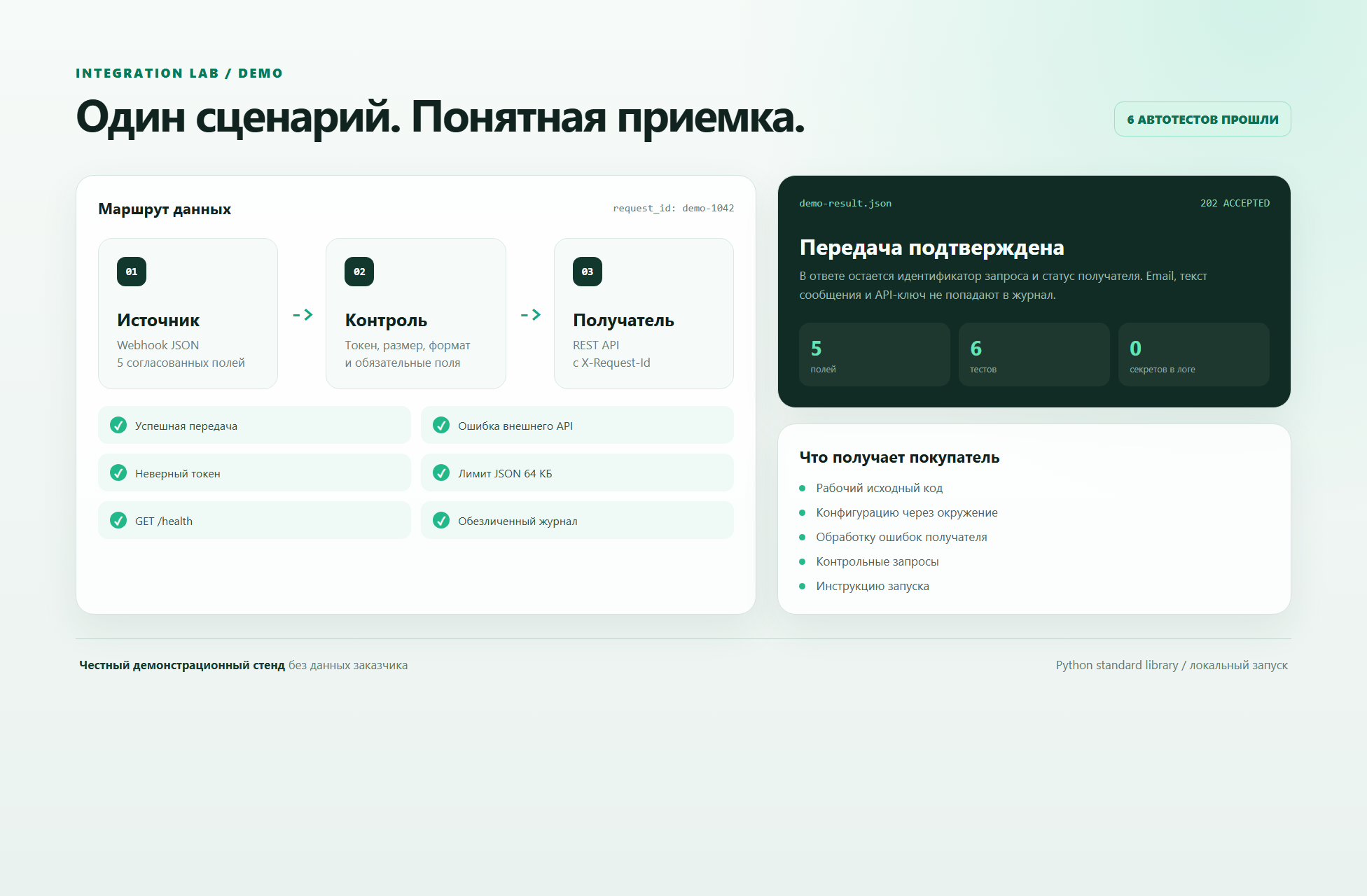Viewport: 1367px width, 896px height.
Task: Click the 03 step badge on Получатель
Action: [588, 272]
